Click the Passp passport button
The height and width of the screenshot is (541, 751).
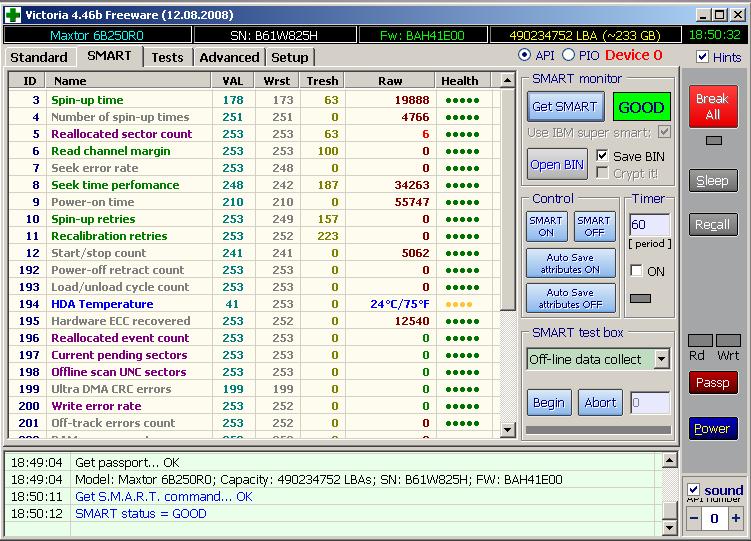[713, 383]
